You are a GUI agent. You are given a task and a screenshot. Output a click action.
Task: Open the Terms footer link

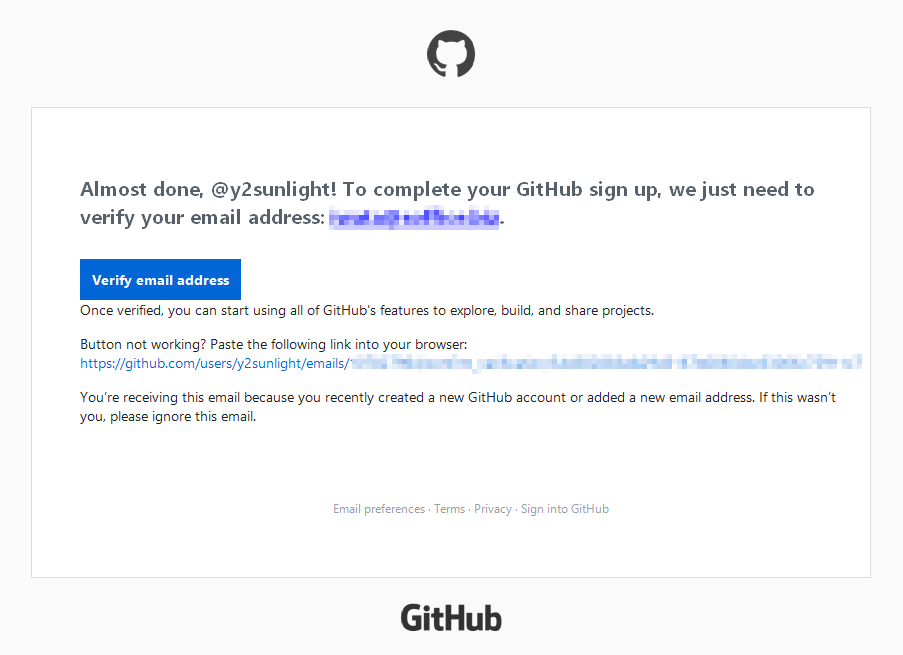pyautogui.click(x=450, y=509)
